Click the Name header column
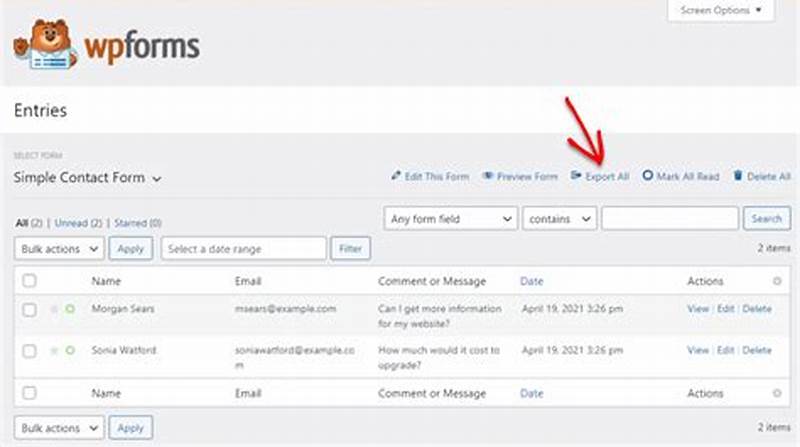800x447 pixels. [106, 281]
